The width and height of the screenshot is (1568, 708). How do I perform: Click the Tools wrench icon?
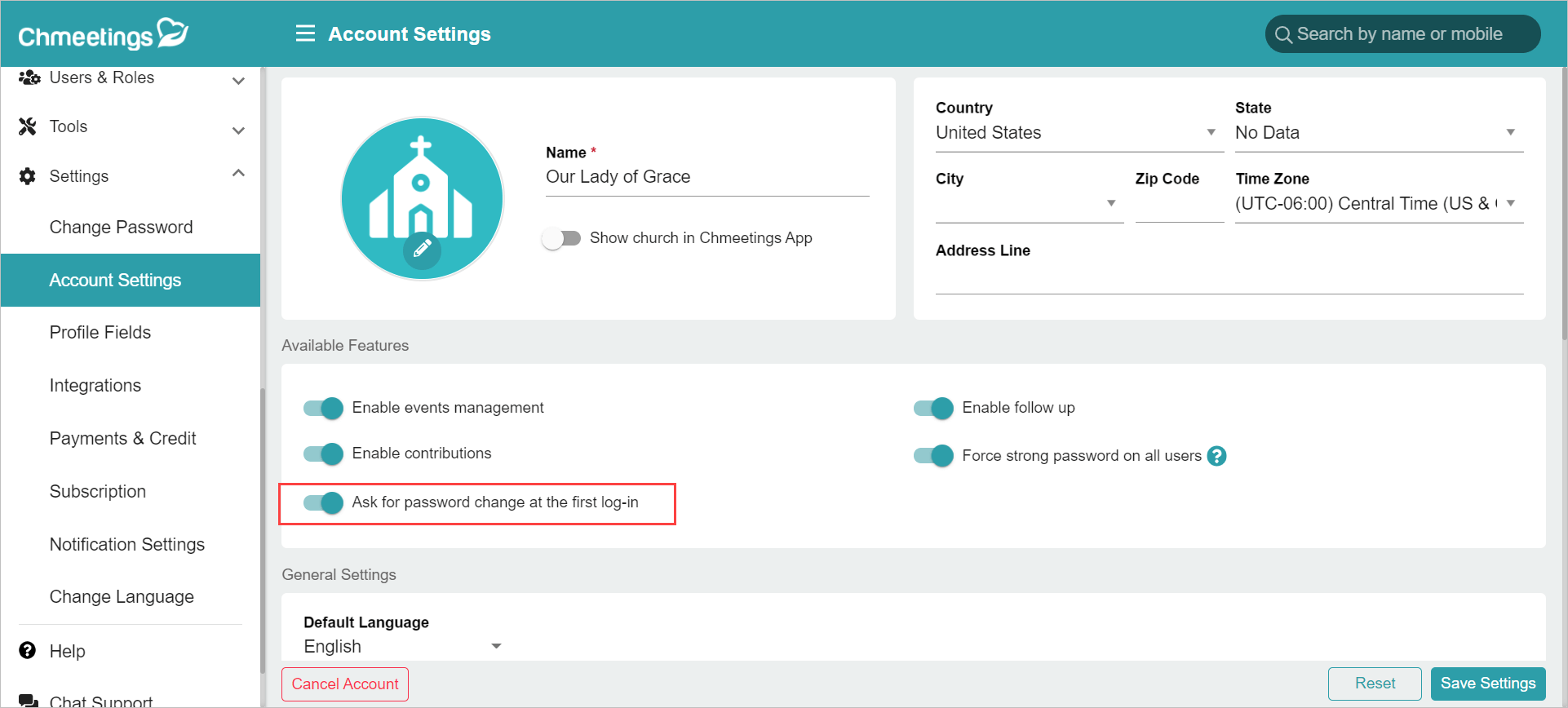pyautogui.click(x=28, y=126)
